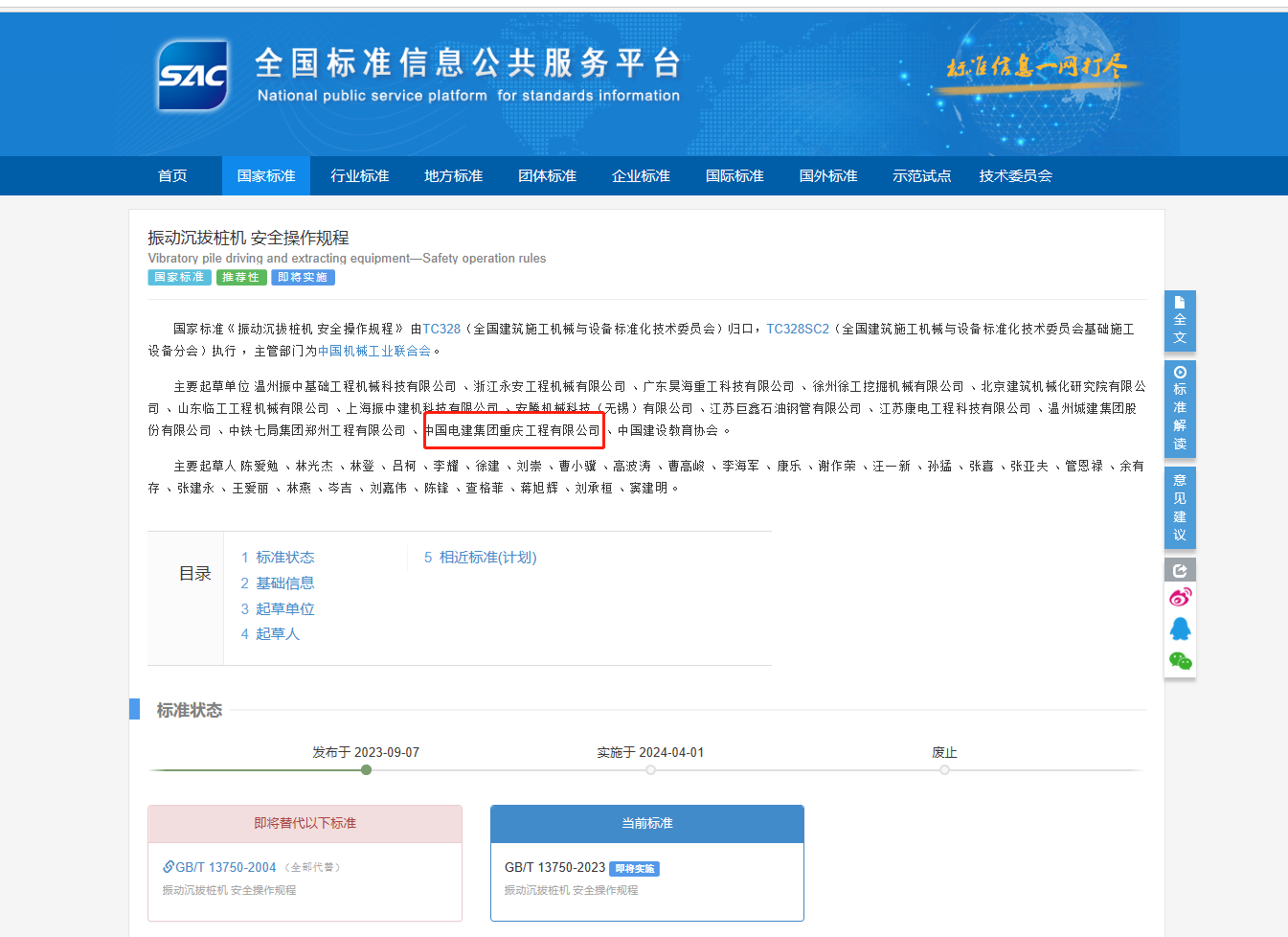Screen dimensions: 1288x937
Task: Go to 首页 in navigation bar
Action: coord(172,176)
